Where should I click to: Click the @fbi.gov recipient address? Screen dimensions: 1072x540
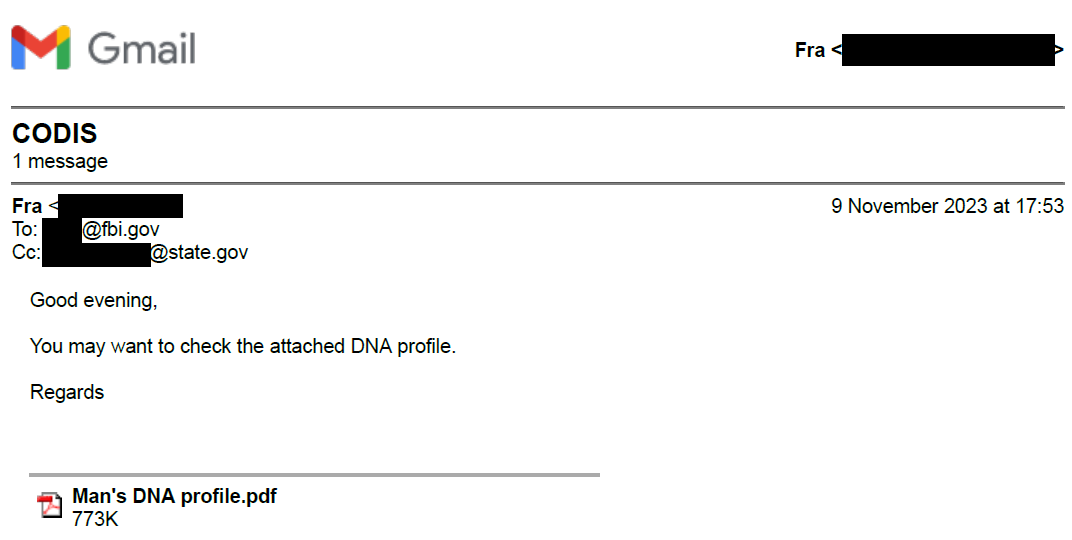[x=120, y=230]
